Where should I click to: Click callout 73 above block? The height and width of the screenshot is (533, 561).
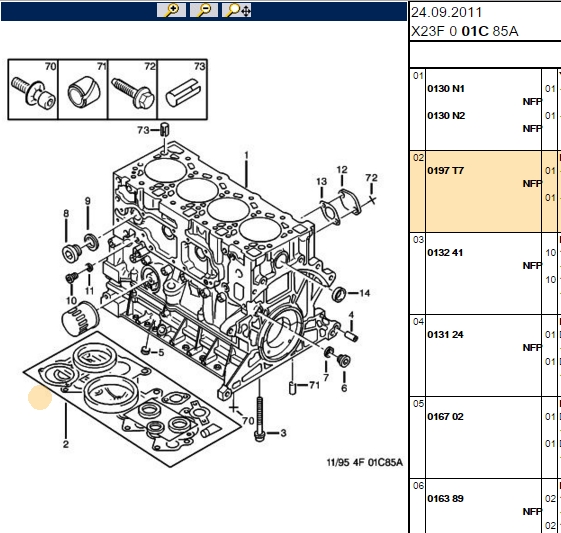click(143, 130)
